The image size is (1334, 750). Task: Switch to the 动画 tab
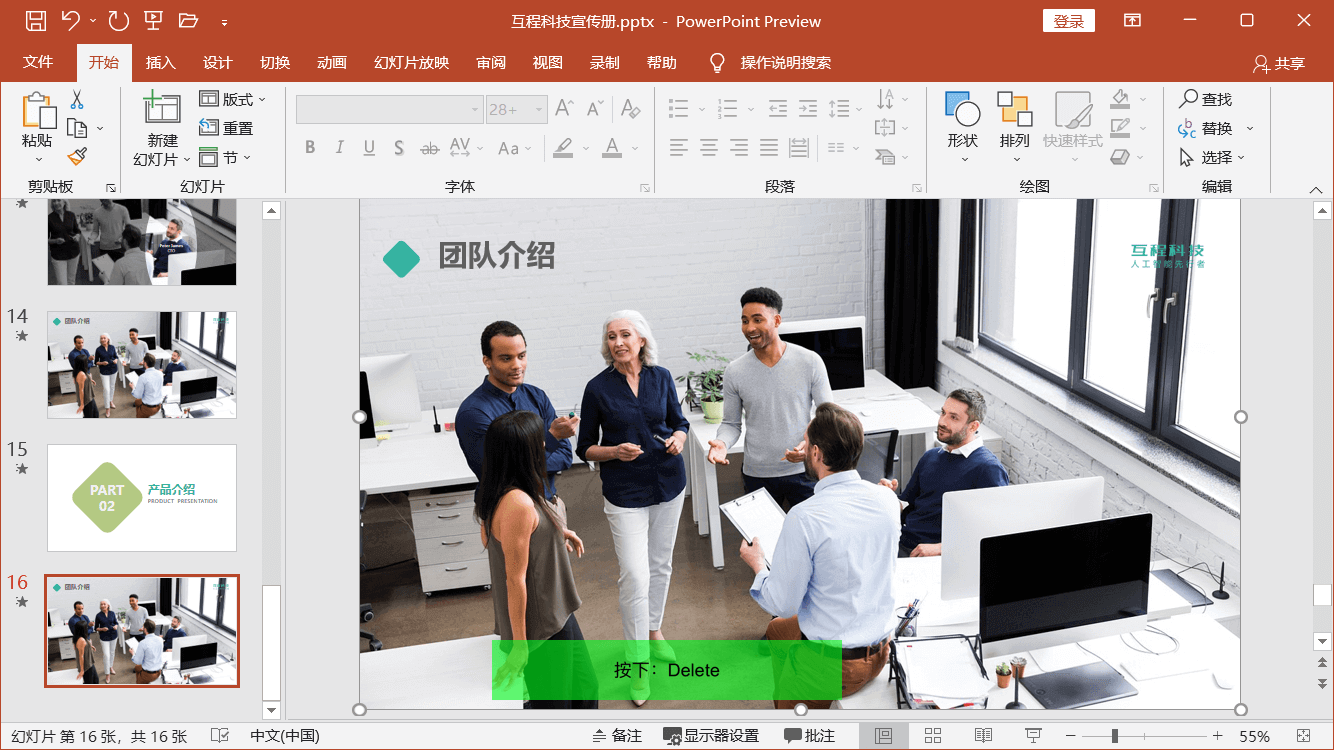click(332, 63)
